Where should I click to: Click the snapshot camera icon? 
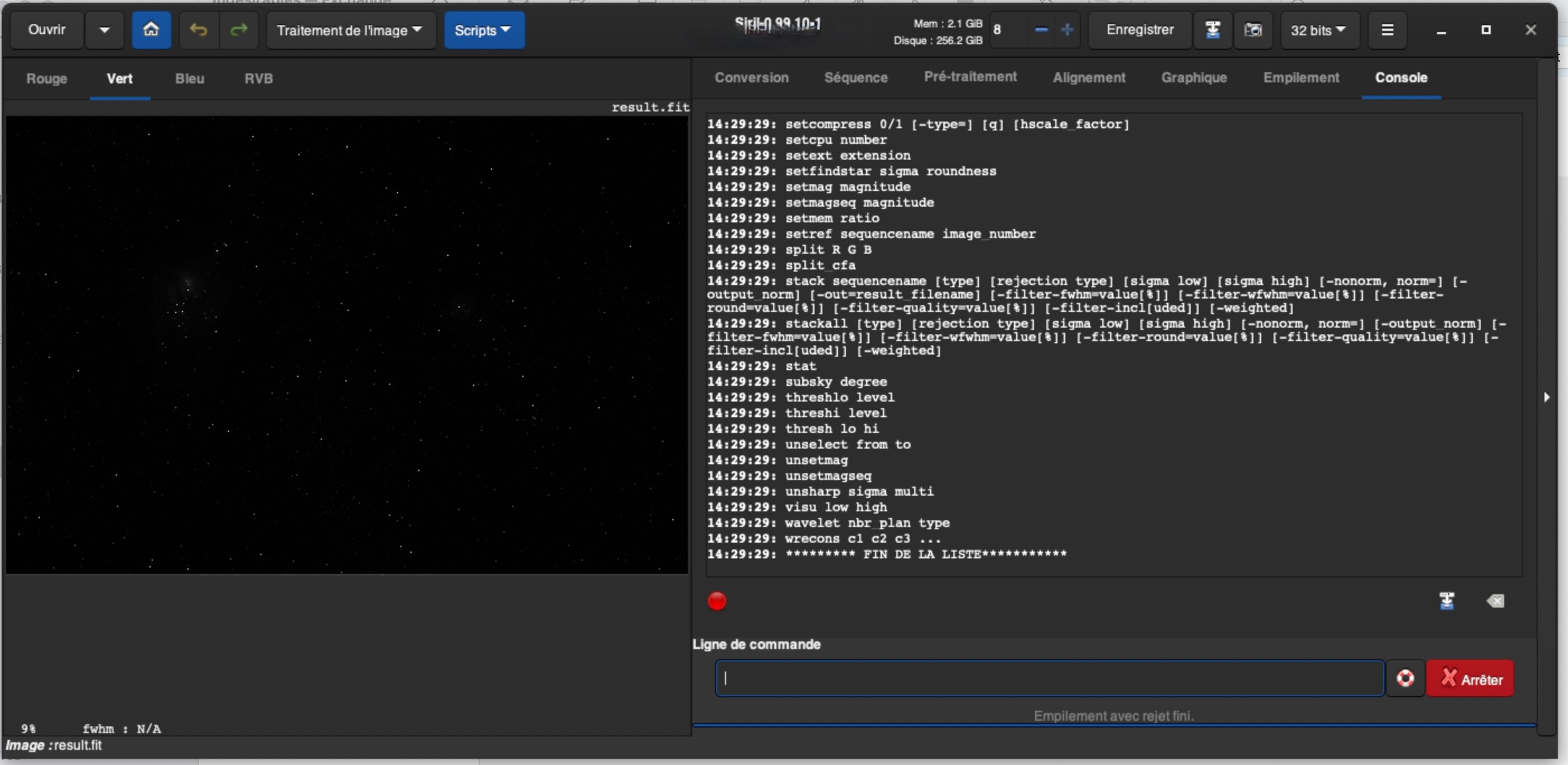click(1253, 30)
